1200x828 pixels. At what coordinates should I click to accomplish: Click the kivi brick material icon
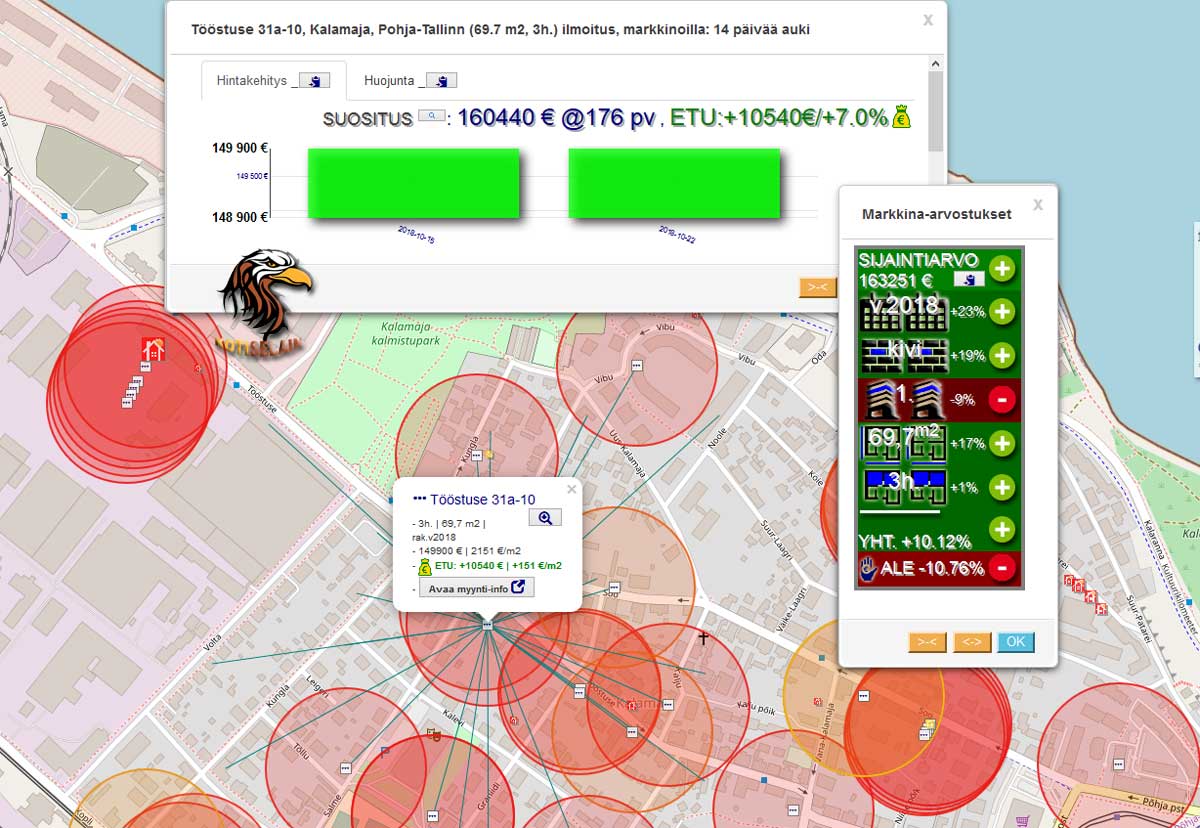[x=904, y=354]
